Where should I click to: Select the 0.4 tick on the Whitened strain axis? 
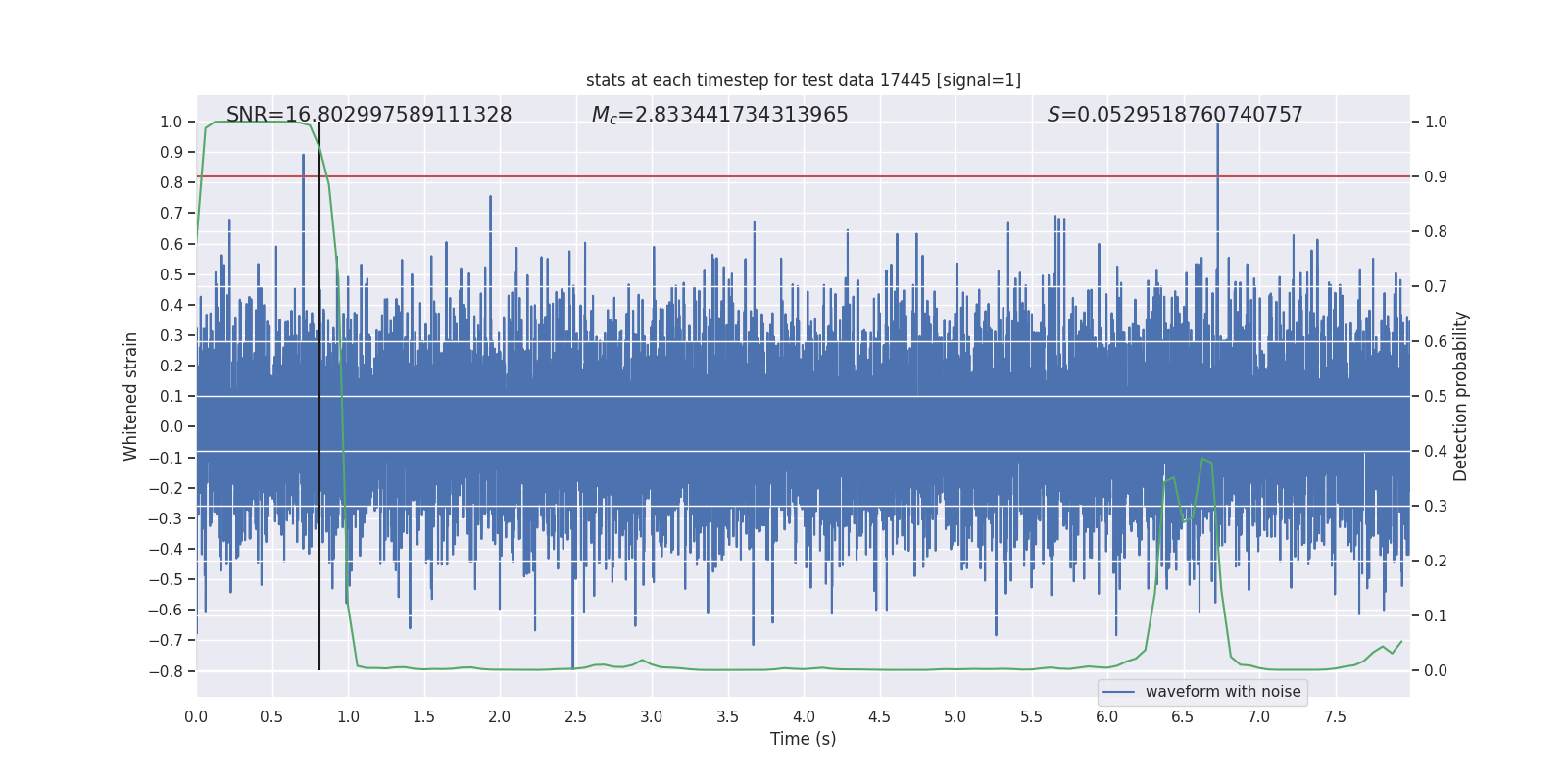pyautogui.click(x=171, y=305)
